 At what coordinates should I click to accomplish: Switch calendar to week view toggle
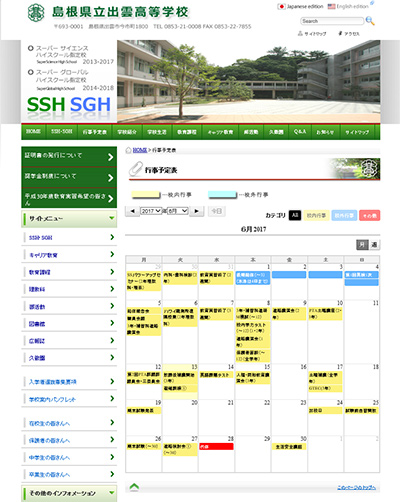[x=374, y=245]
